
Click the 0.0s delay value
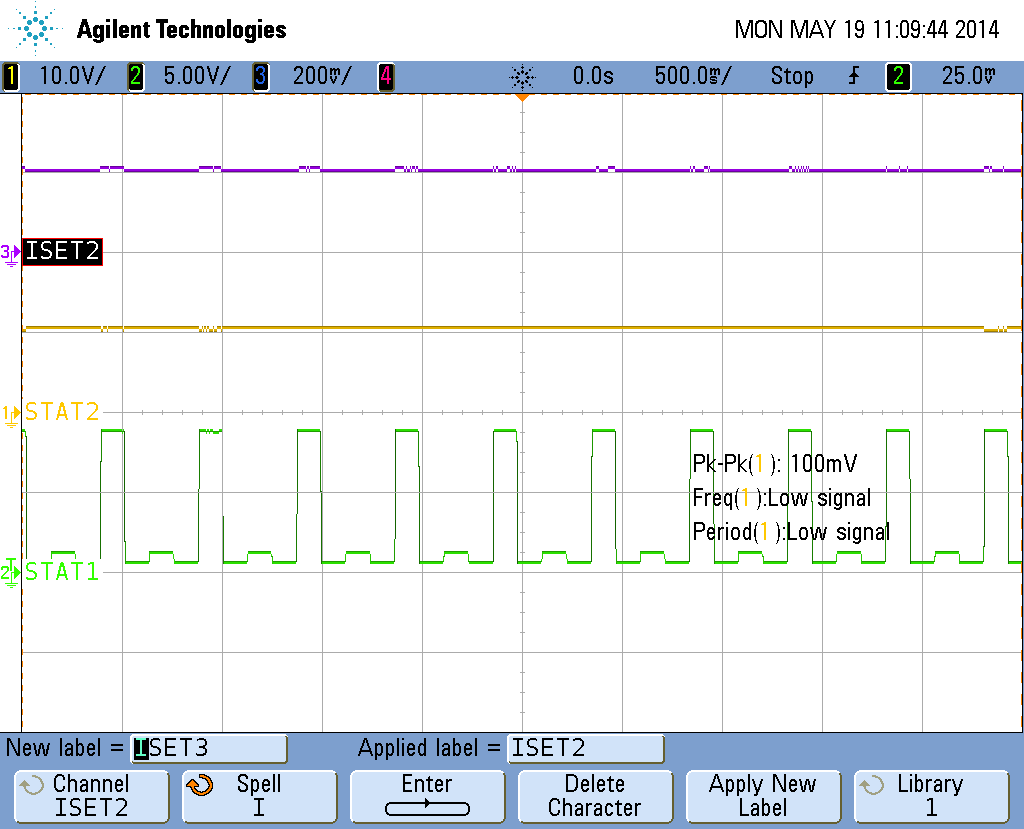593,76
